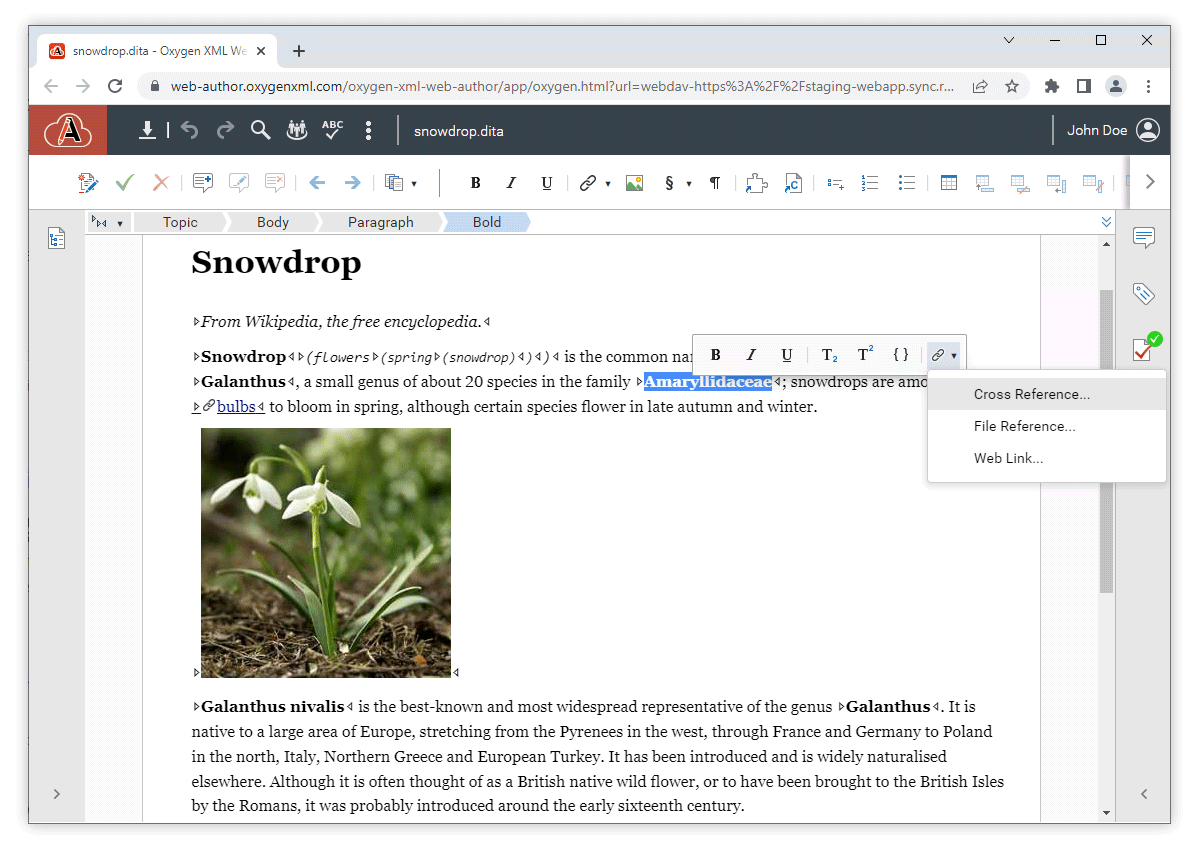Image resolution: width=1200 pixels, height=850 pixels.
Task: Toggle track changes pencil icon
Action: (x=88, y=183)
